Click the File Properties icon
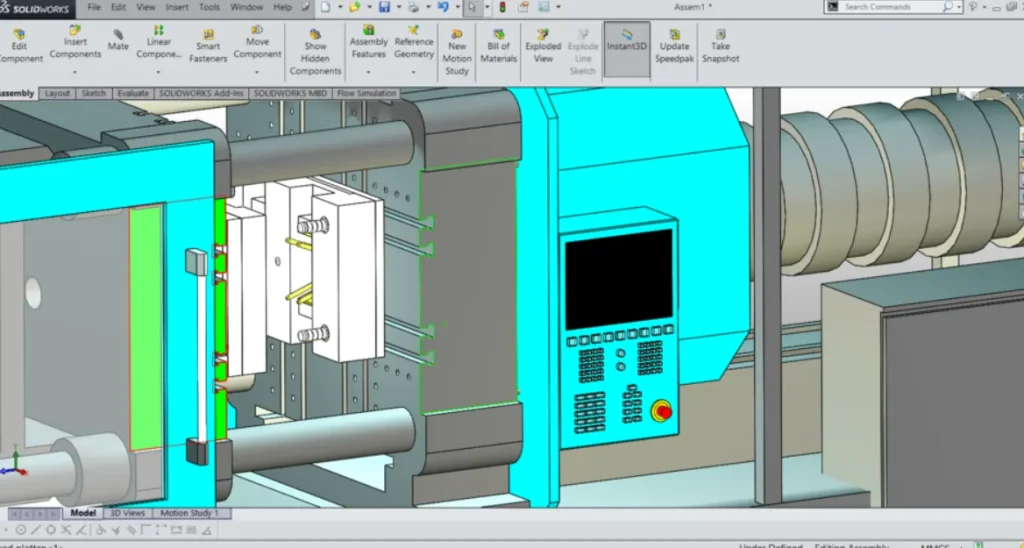 (x=523, y=7)
